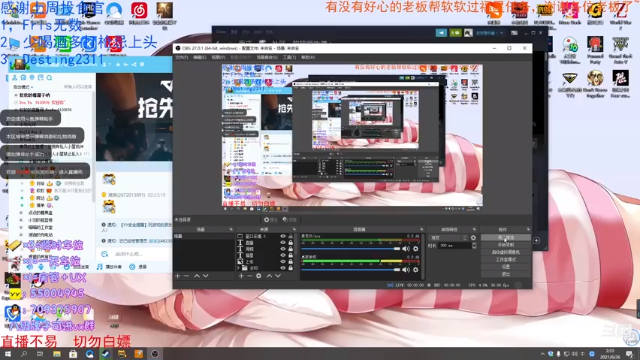Open the Tools menu in OBS
640x360 pixels.
(x=289, y=58)
